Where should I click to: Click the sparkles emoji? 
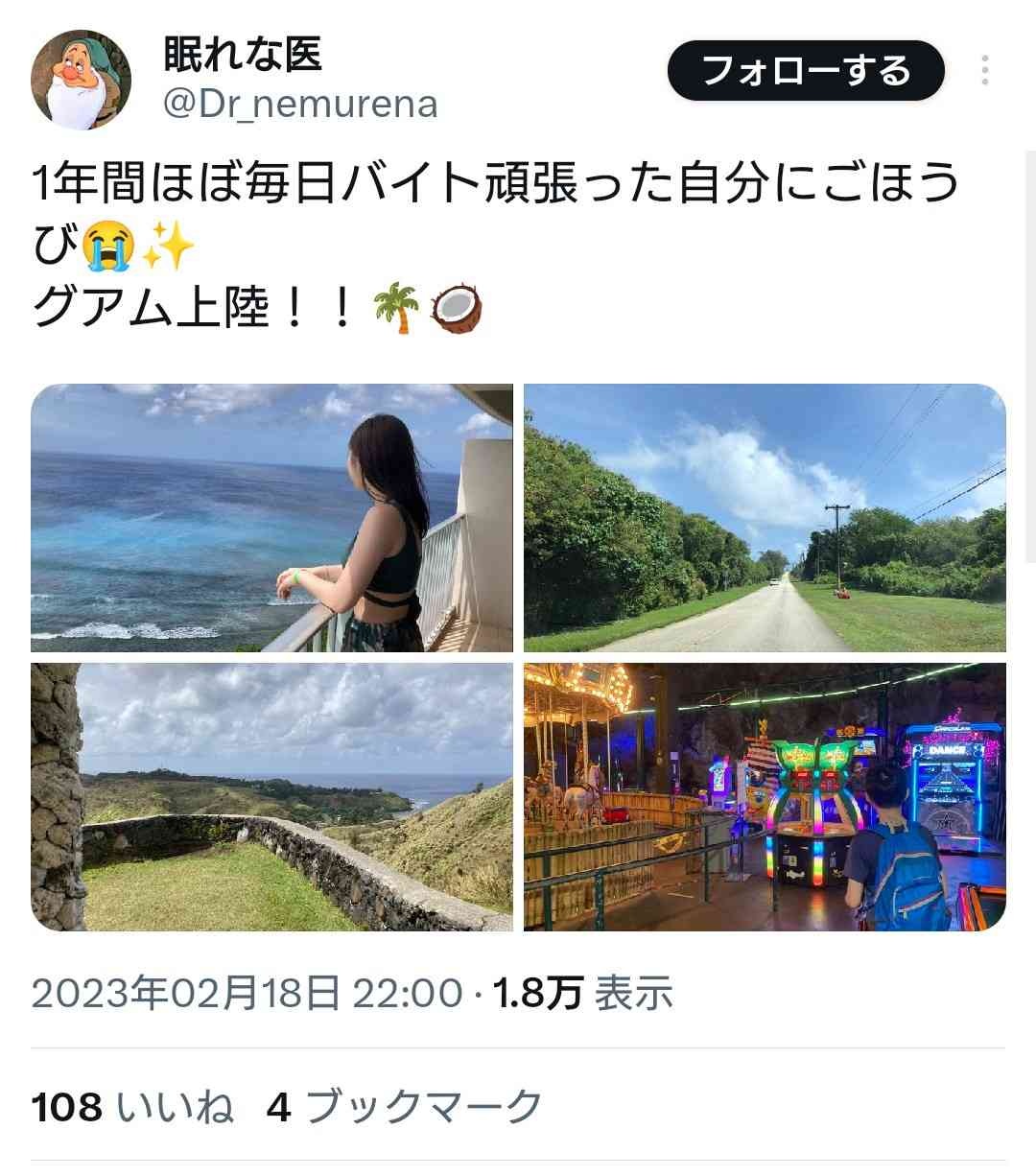pyautogui.click(x=169, y=247)
